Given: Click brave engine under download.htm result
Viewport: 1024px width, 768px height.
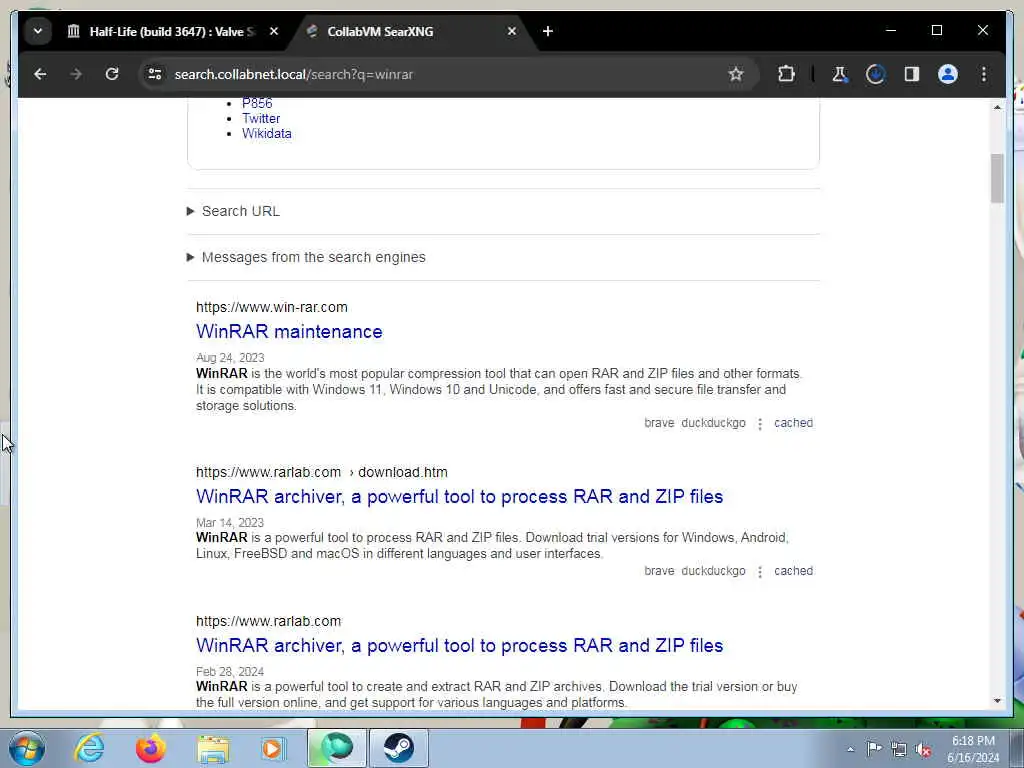Looking at the screenshot, I should click(659, 571).
